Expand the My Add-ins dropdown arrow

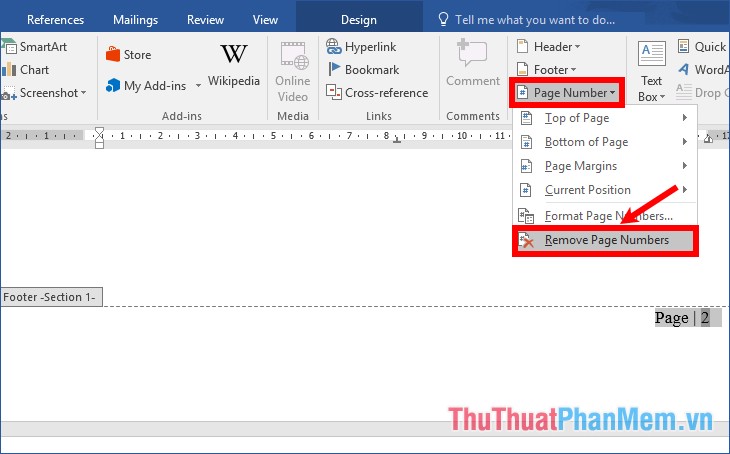[x=198, y=86]
